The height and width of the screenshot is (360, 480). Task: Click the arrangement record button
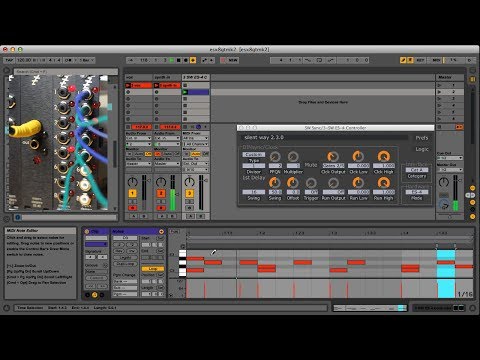coord(186,60)
